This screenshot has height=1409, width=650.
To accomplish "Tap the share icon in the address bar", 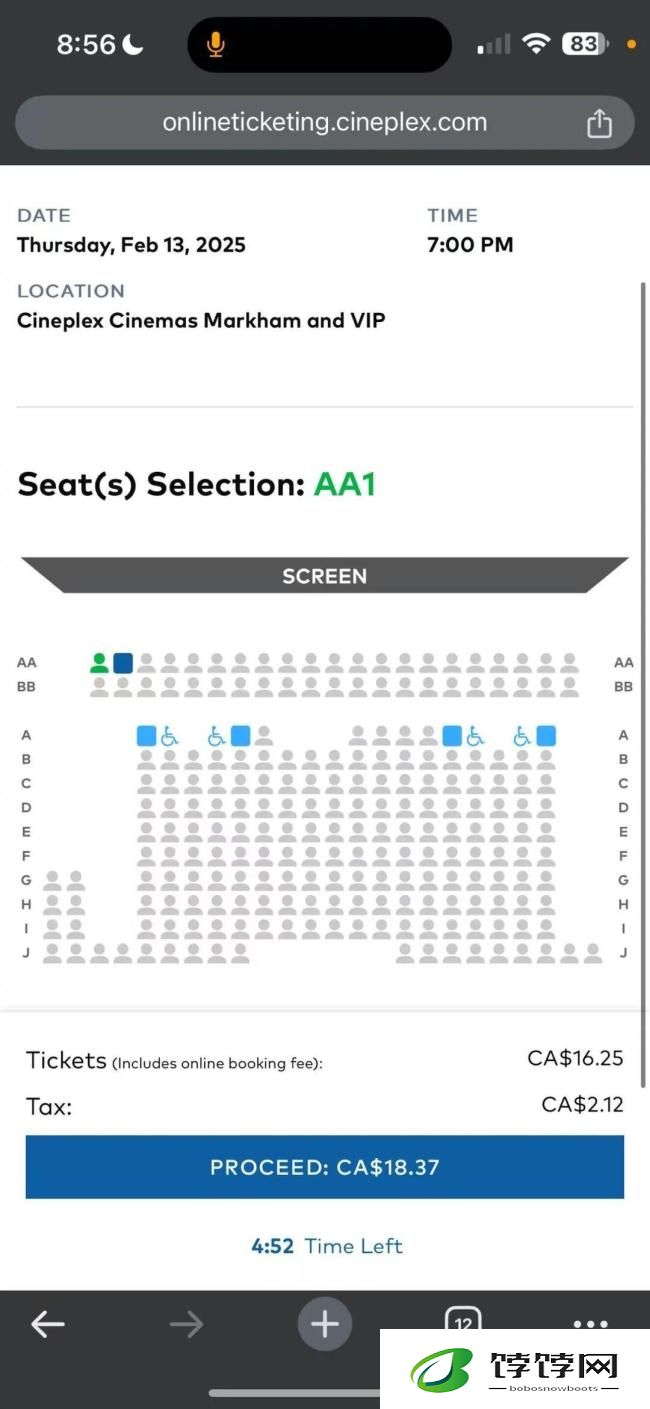I will 598,123.
